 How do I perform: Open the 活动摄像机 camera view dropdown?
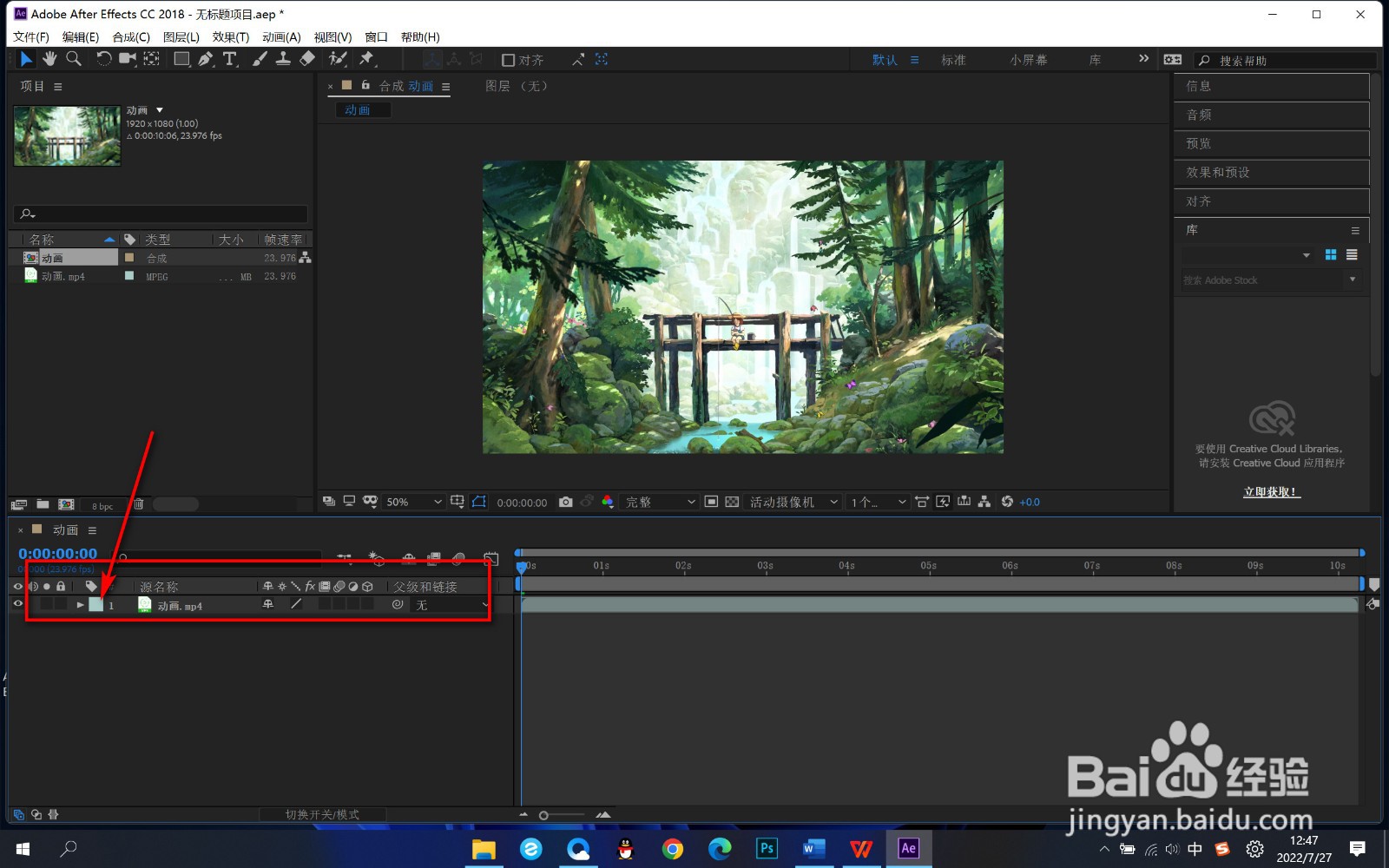[x=793, y=502]
